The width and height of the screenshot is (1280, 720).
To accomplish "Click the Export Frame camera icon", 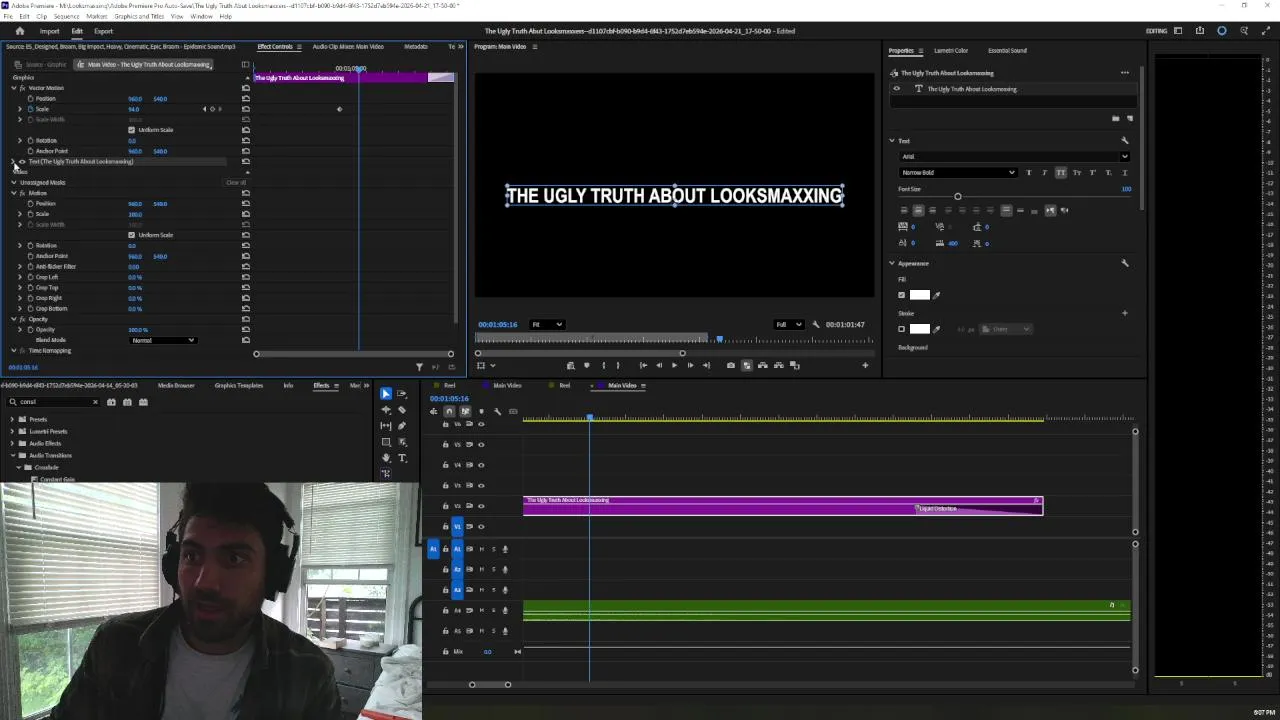I will click(x=730, y=365).
